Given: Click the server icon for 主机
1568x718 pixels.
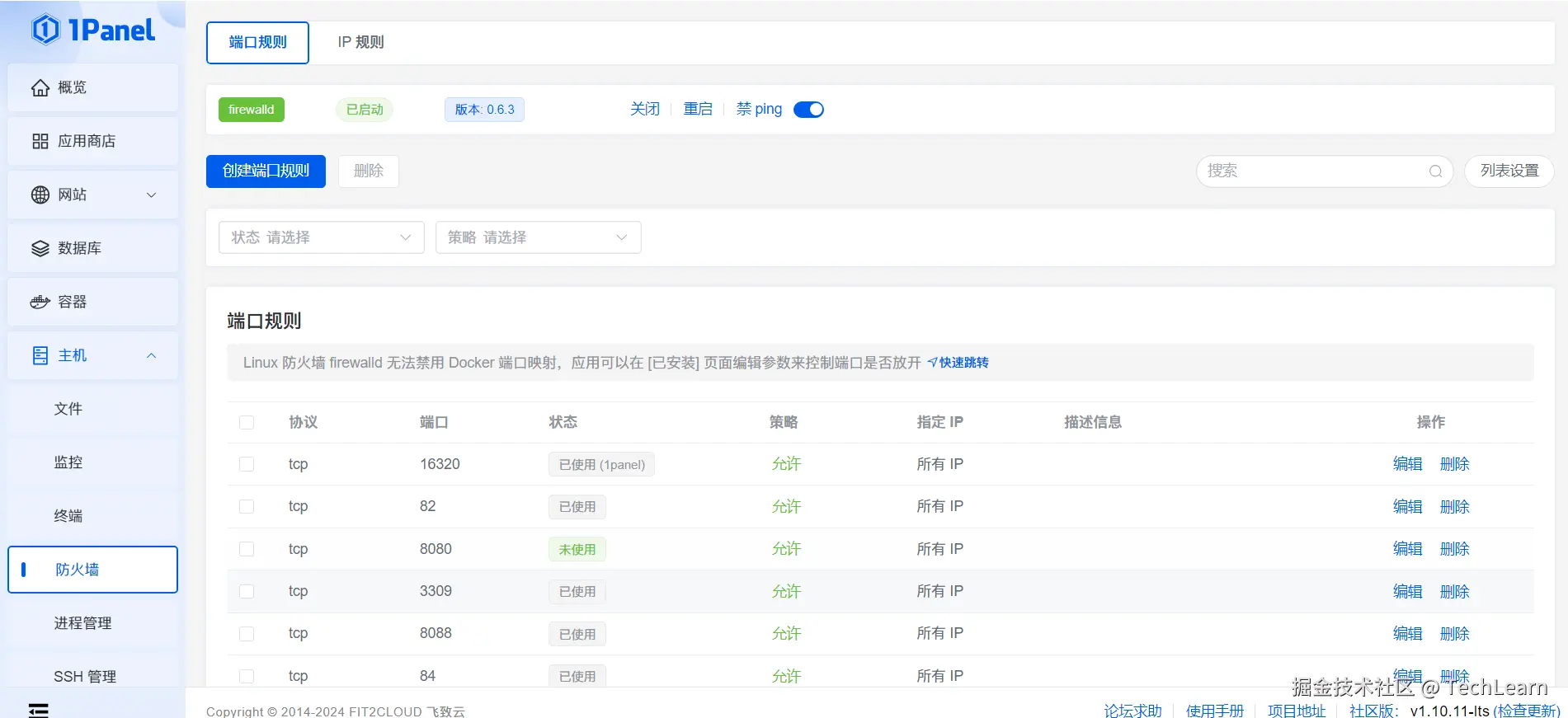Looking at the screenshot, I should point(40,355).
